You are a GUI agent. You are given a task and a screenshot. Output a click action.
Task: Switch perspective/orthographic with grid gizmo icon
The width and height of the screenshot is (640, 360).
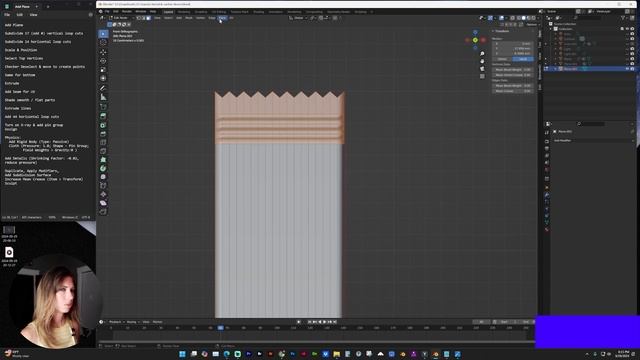pos(482,76)
